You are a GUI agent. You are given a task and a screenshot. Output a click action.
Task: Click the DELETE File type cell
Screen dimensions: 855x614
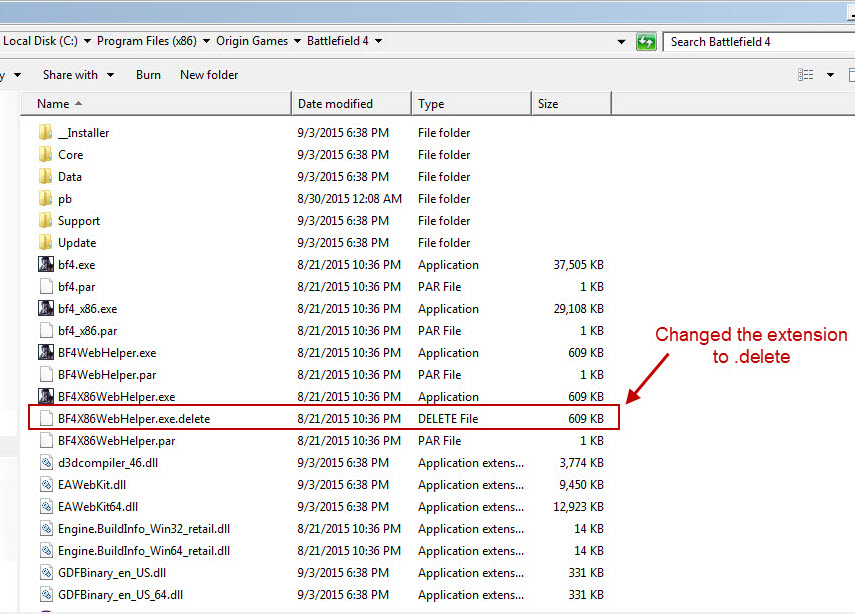coord(448,419)
